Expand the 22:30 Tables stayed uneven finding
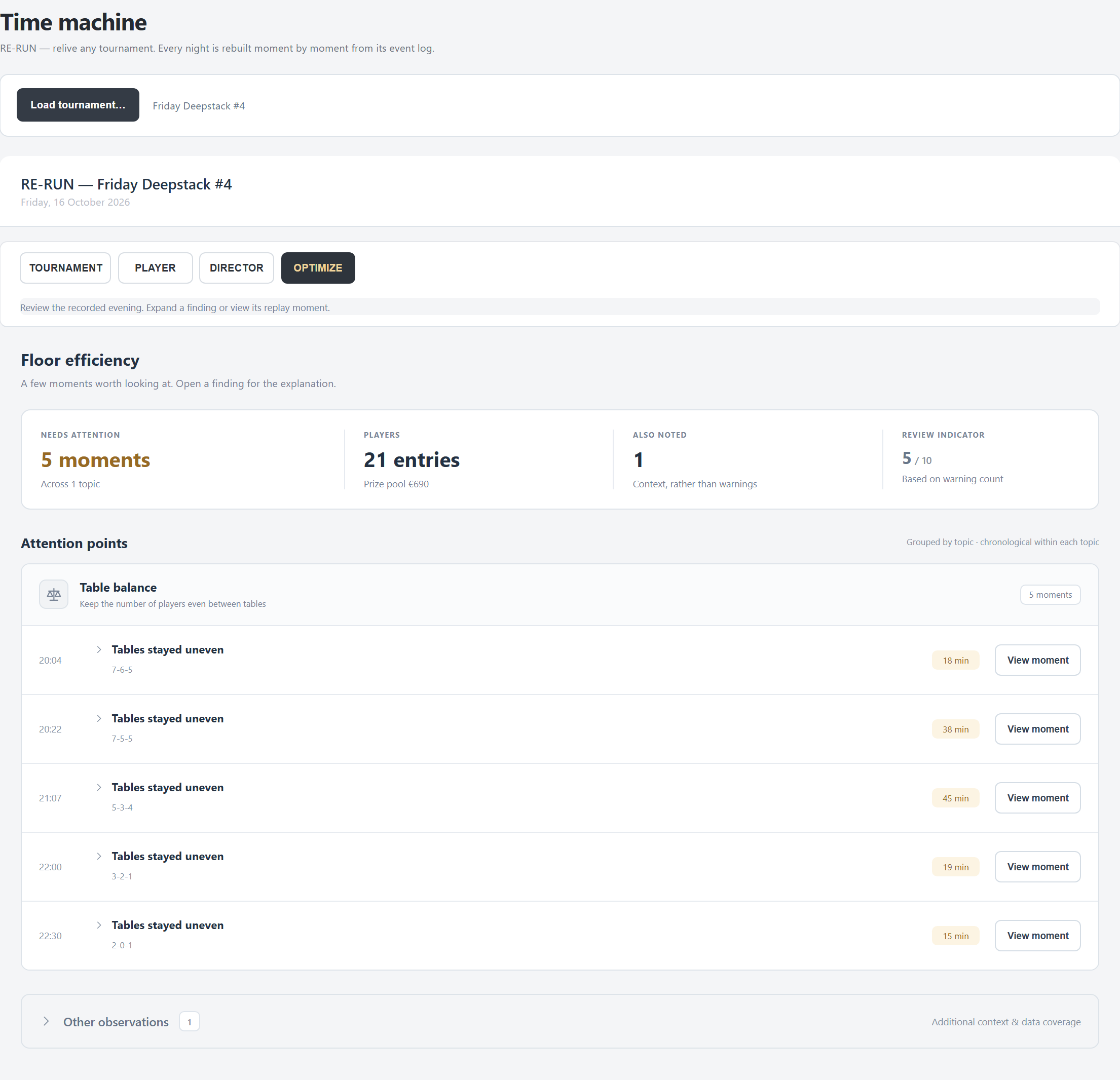This screenshot has width=1120, height=1080. (99, 925)
